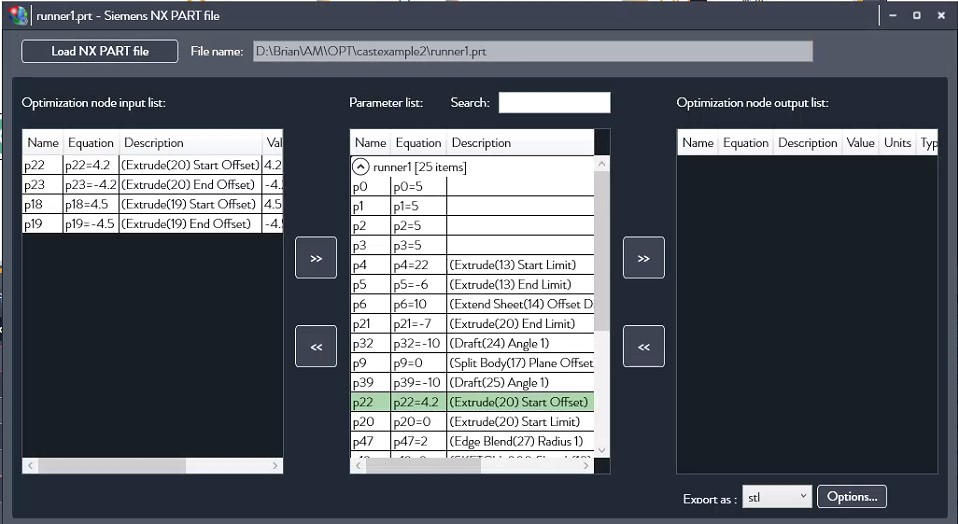
Task: Click parameter list horizontal scrollbar right arrow
Action: pos(586,465)
